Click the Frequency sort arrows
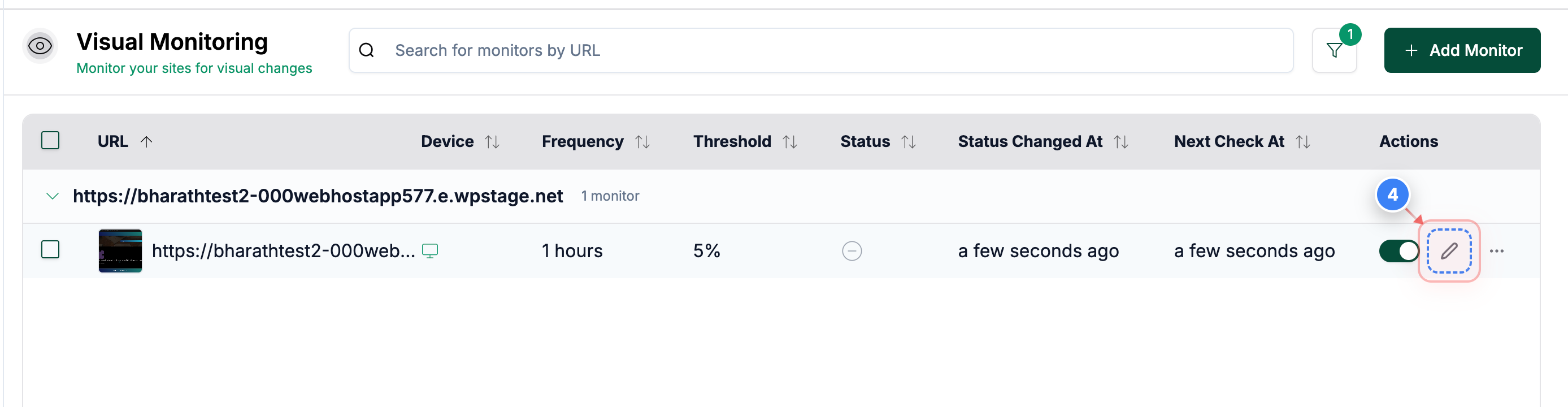Screen dimensions: 1568x407 644,141
